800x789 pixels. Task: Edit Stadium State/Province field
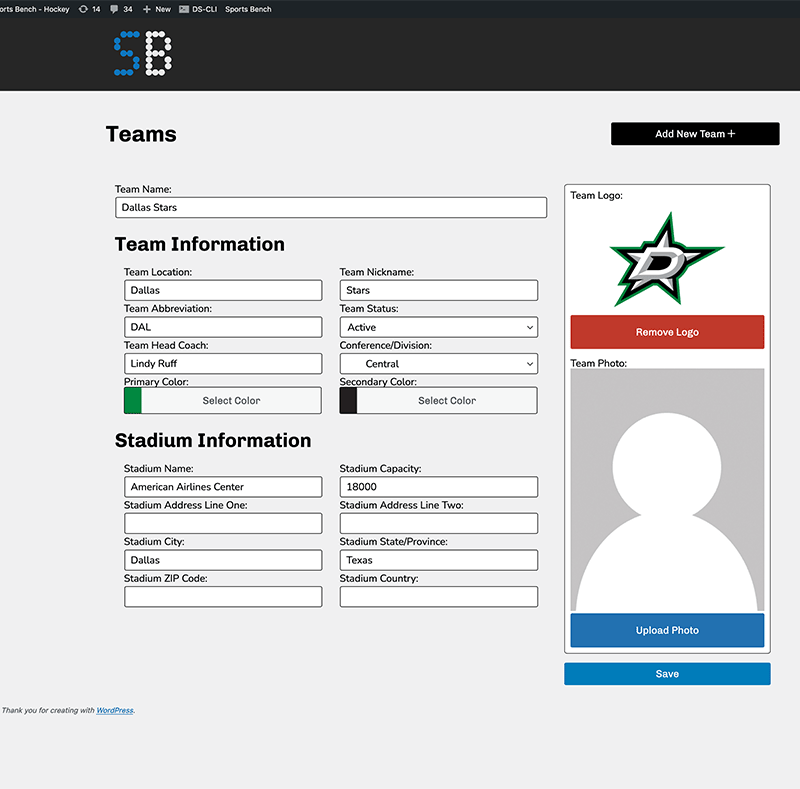(x=439, y=560)
